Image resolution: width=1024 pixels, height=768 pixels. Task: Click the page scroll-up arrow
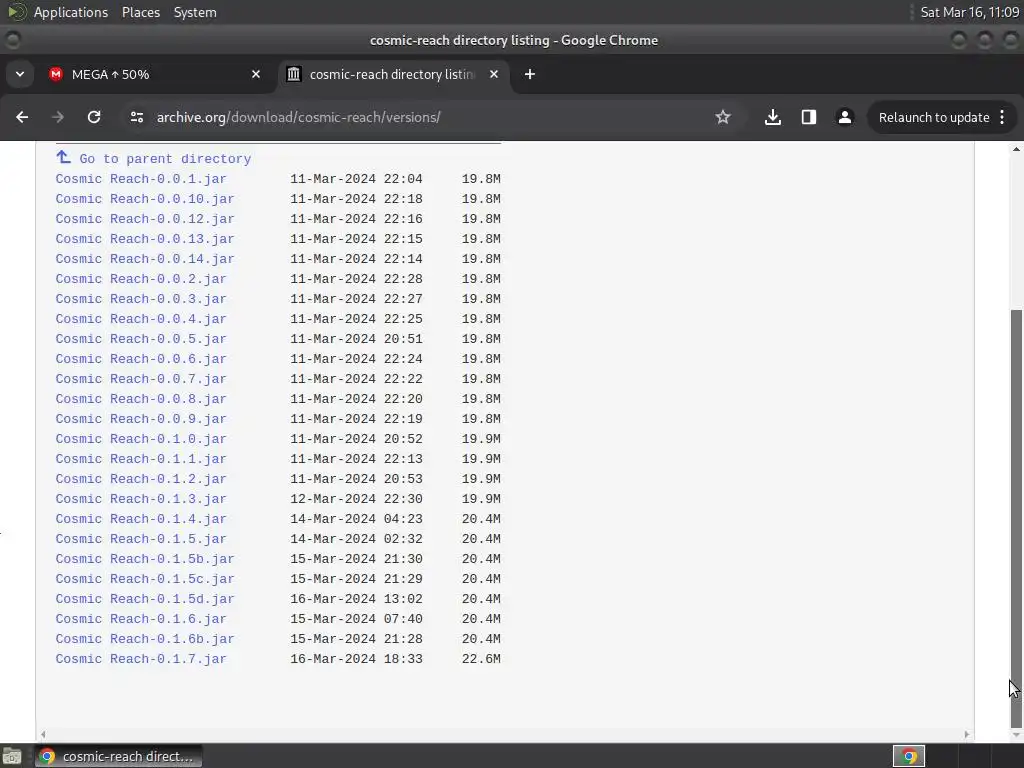[1016, 150]
